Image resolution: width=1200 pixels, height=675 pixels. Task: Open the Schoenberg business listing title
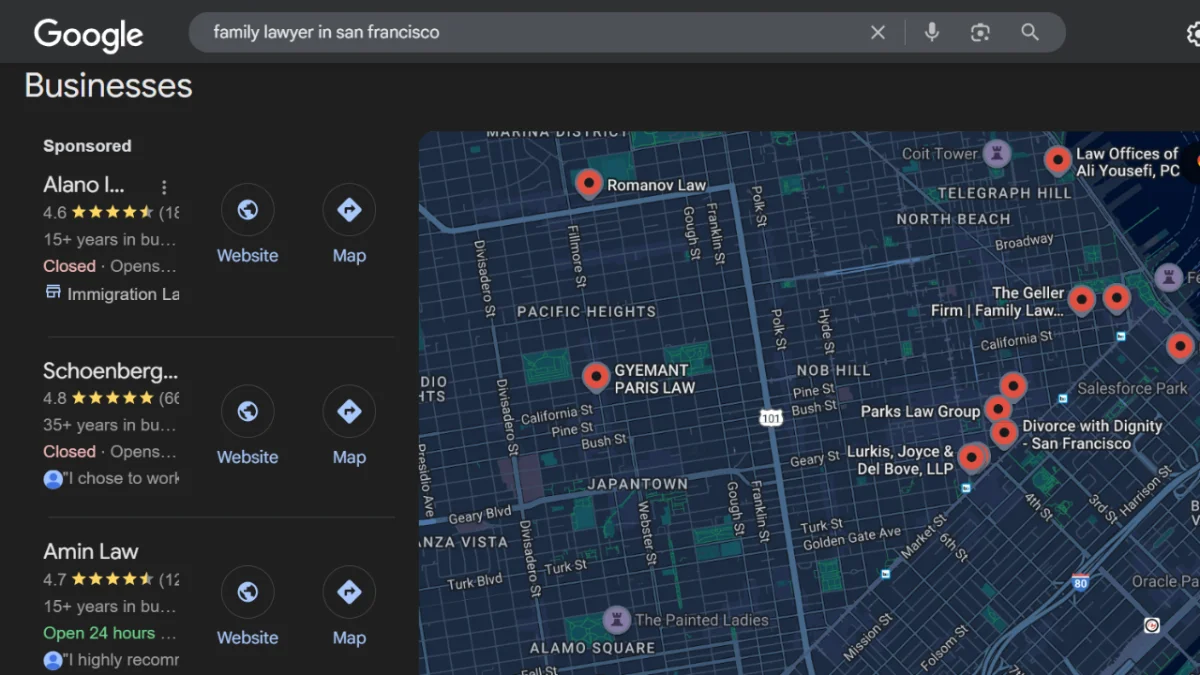111,371
